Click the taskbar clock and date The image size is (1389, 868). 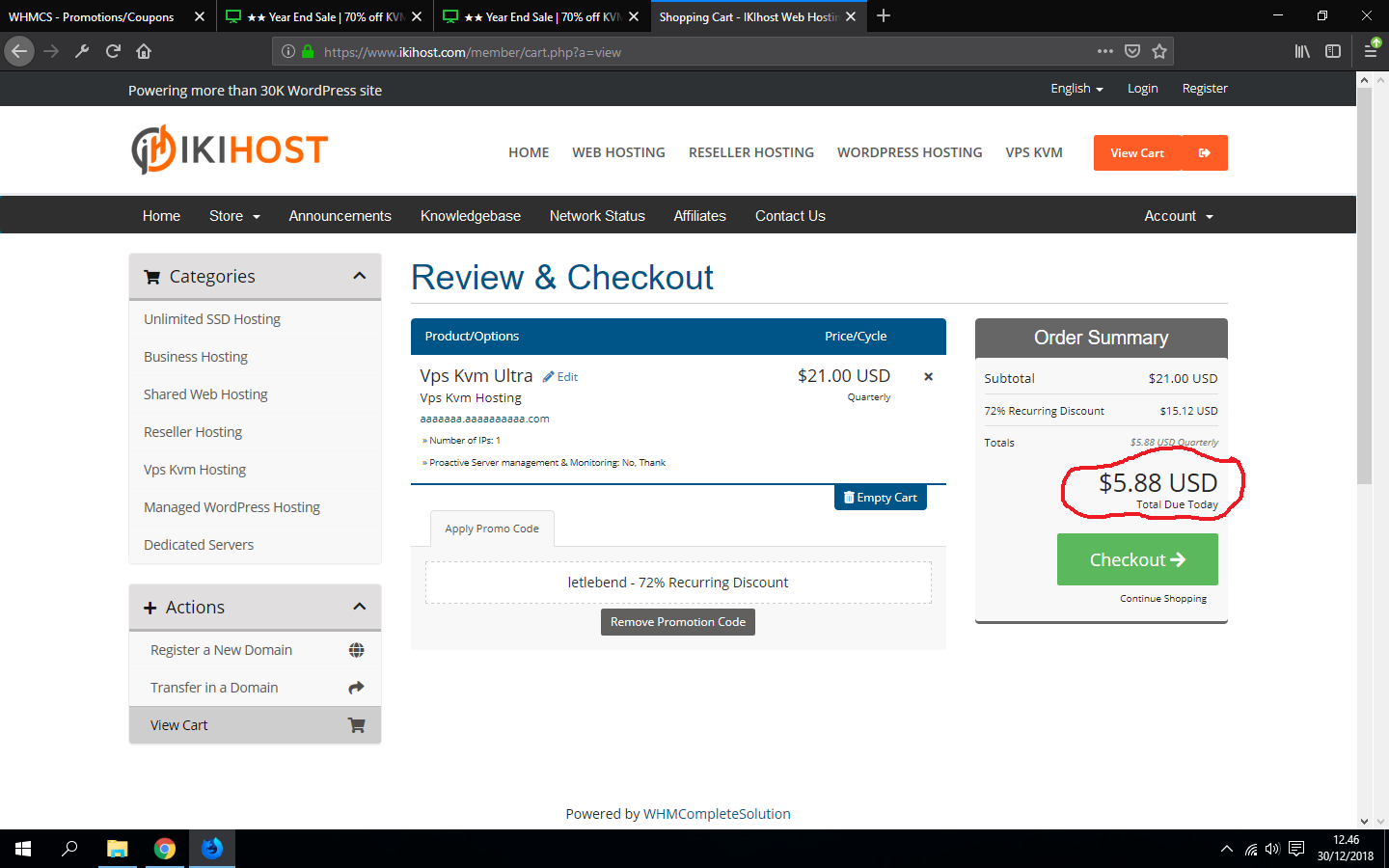[1346, 849]
